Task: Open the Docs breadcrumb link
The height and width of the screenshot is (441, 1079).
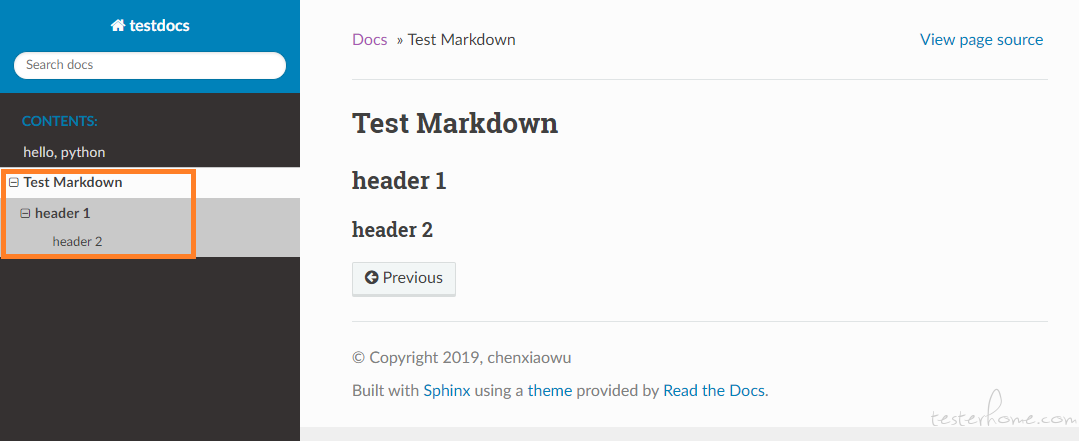Action: coord(370,39)
